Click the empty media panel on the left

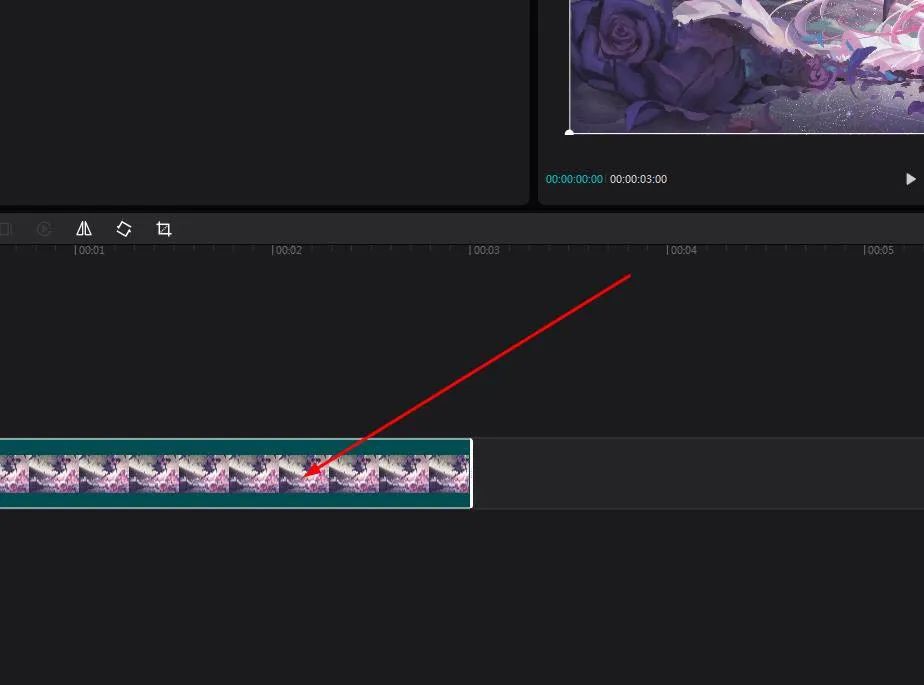click(264, 101)
